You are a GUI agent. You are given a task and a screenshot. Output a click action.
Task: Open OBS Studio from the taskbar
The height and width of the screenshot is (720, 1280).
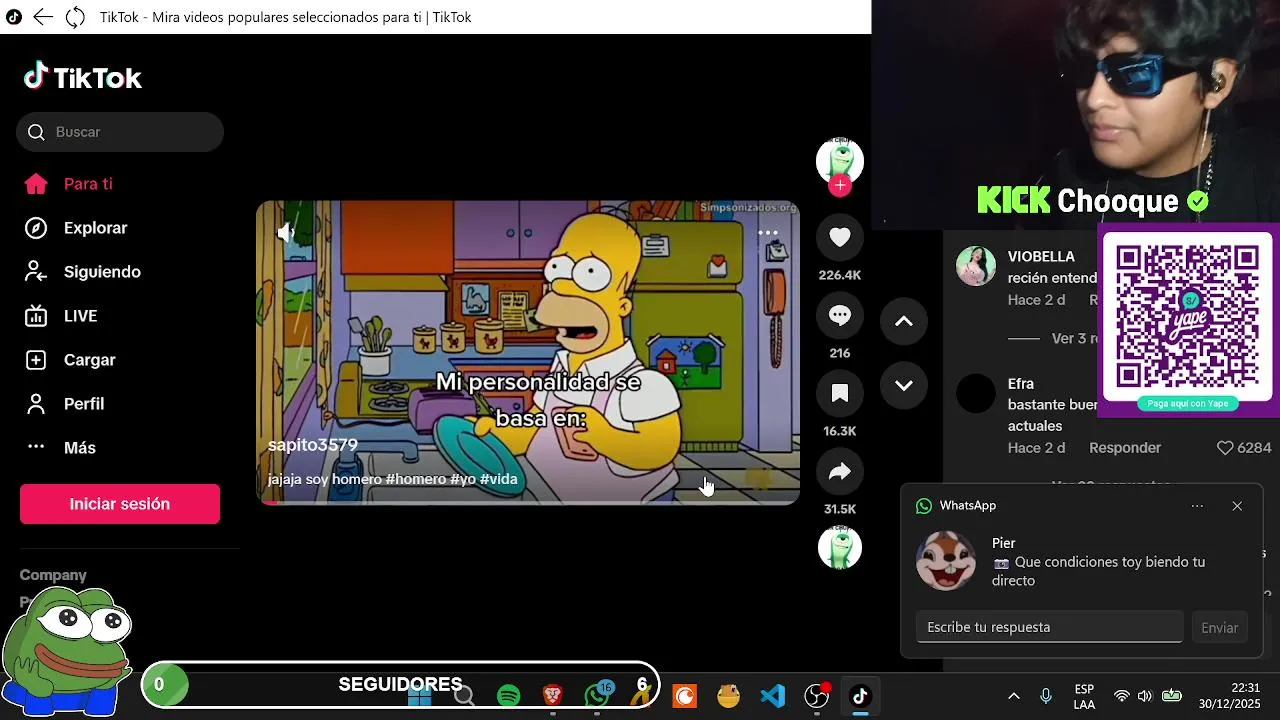click(x=817, y=696)
